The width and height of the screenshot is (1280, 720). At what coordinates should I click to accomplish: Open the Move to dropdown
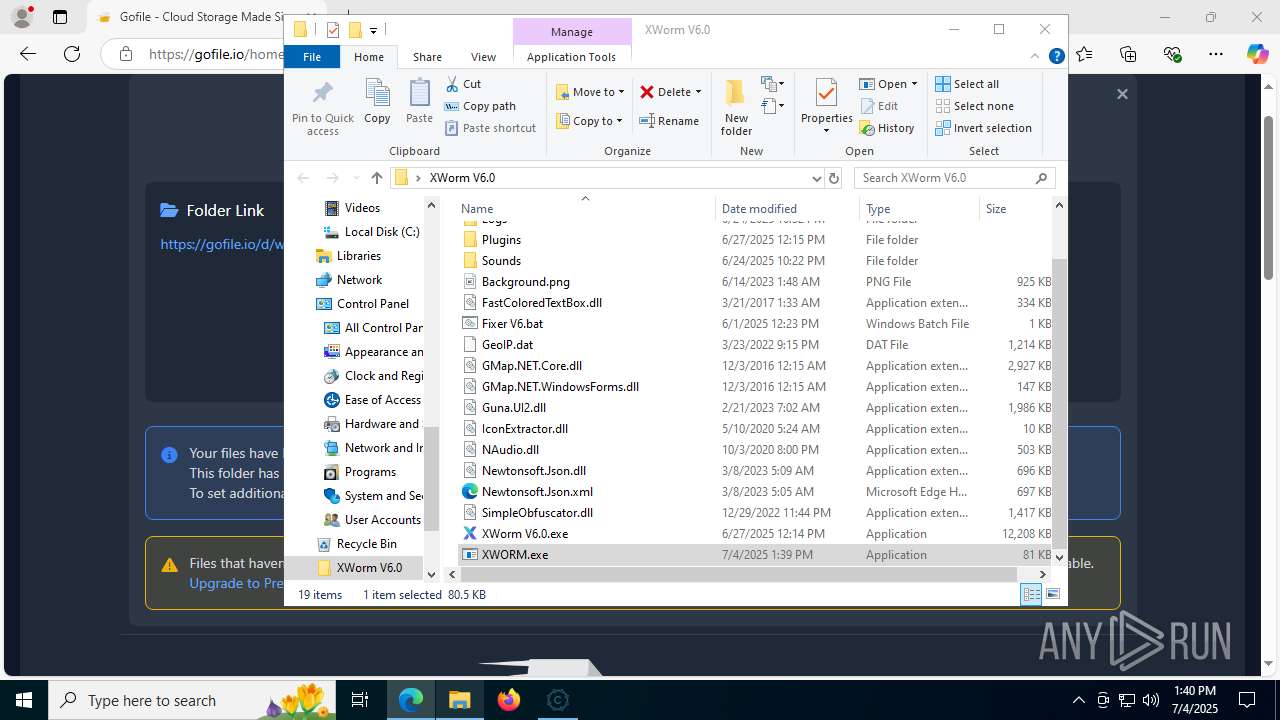[590, 92]
